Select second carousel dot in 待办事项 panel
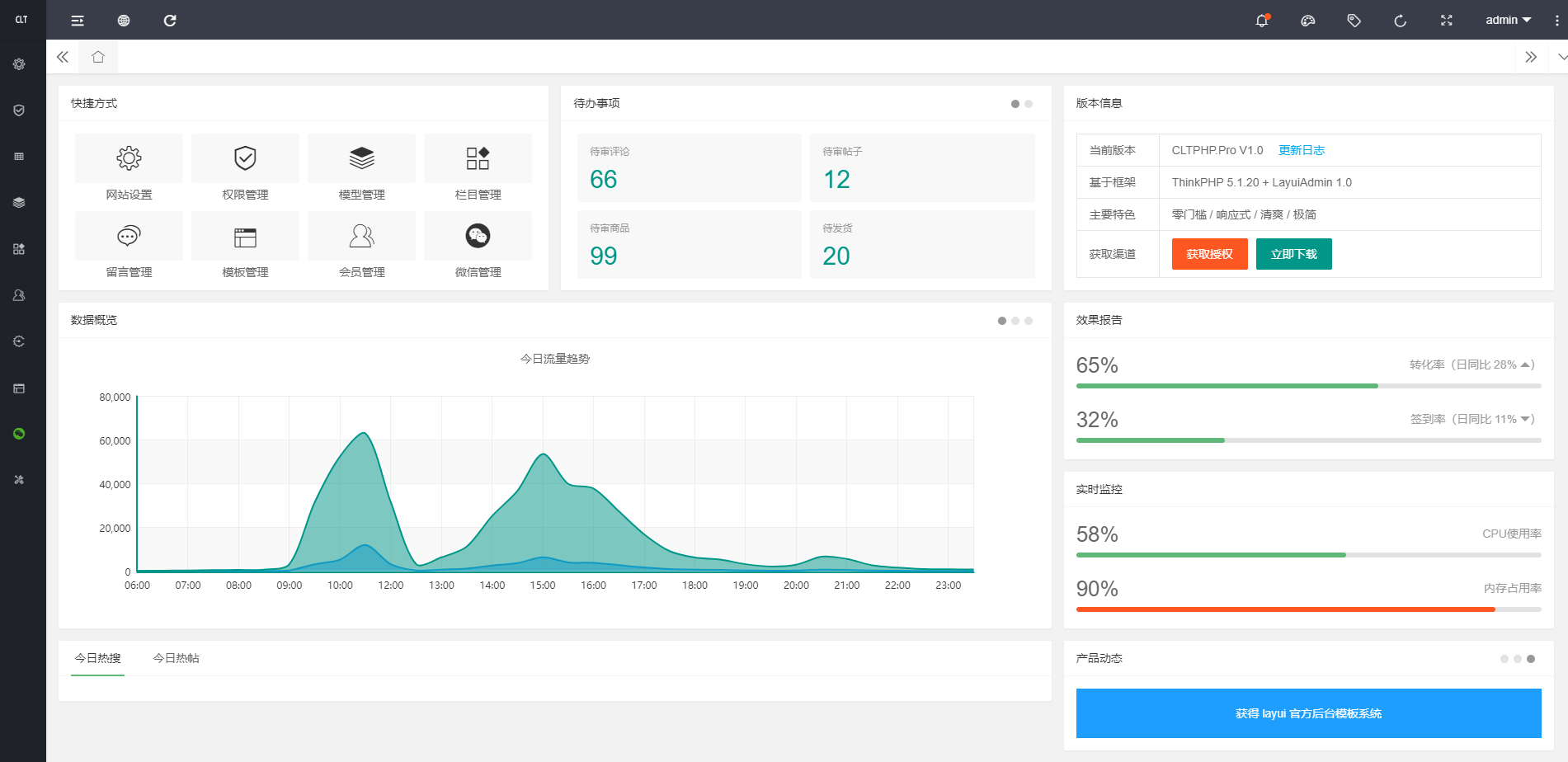The height and width of the screenshot is (762, 1568). (1029, 104)
